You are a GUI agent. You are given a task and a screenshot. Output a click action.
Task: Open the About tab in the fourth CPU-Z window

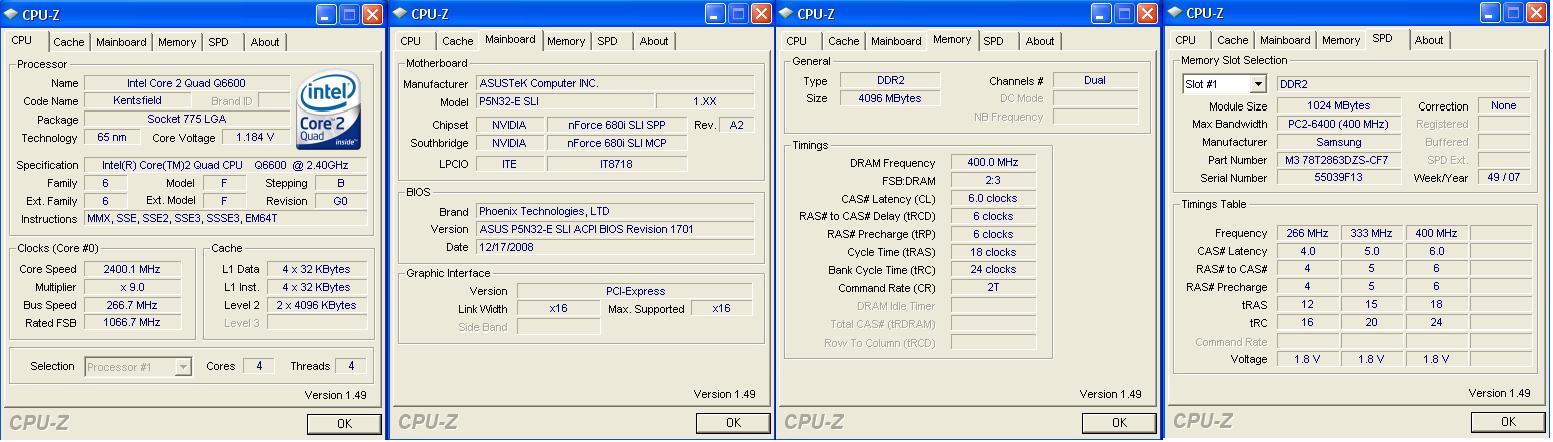pyautogui.click(x=1429, y=40)
